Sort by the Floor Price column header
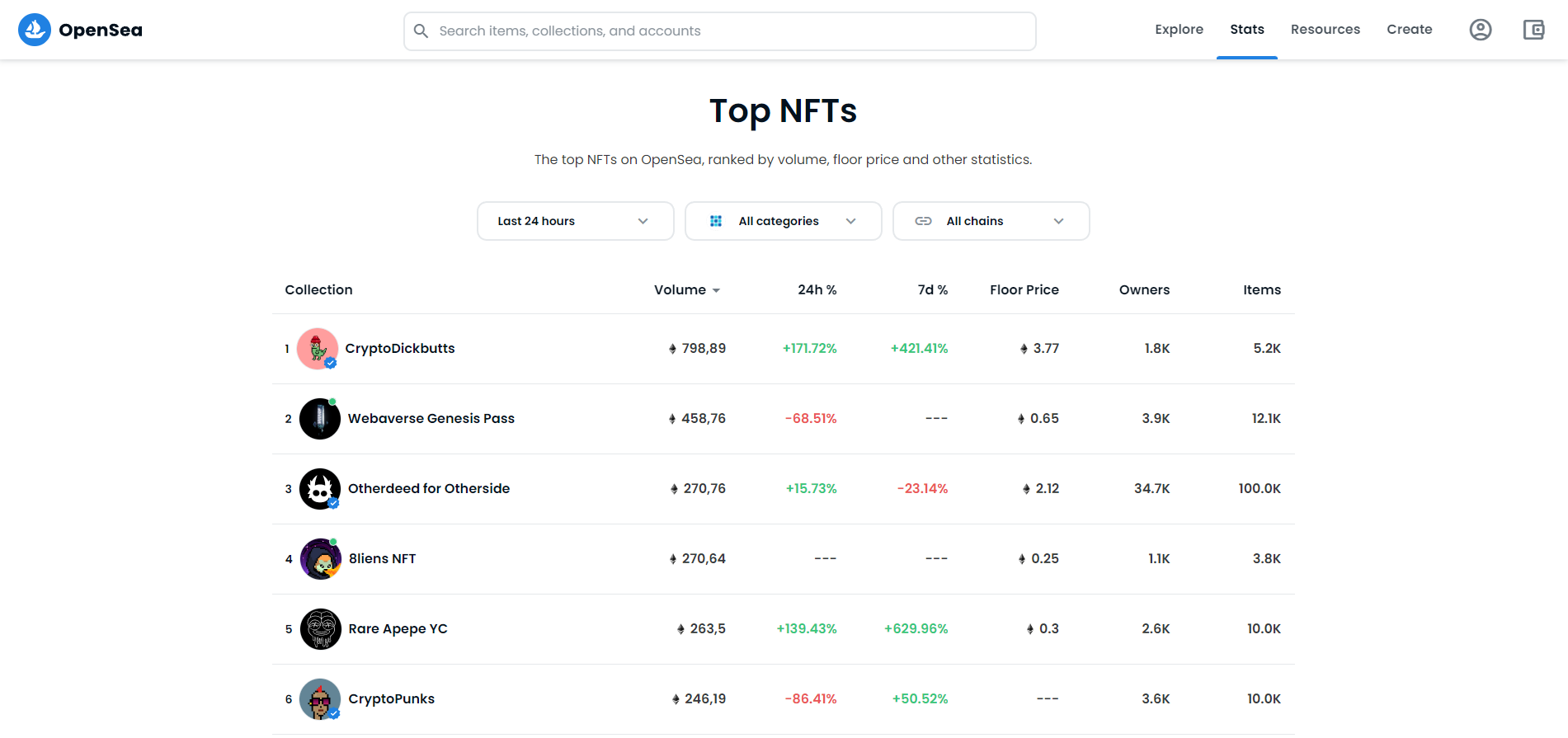Image resolution: width=1568 pixels, height=738 pixels. coord(1024,290)
